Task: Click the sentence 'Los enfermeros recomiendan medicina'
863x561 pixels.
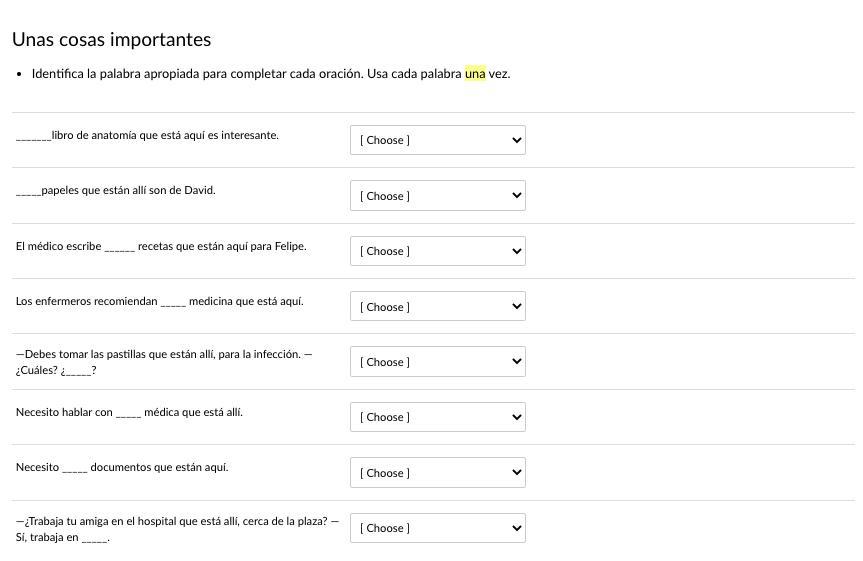Action: [x=160, y=301]
